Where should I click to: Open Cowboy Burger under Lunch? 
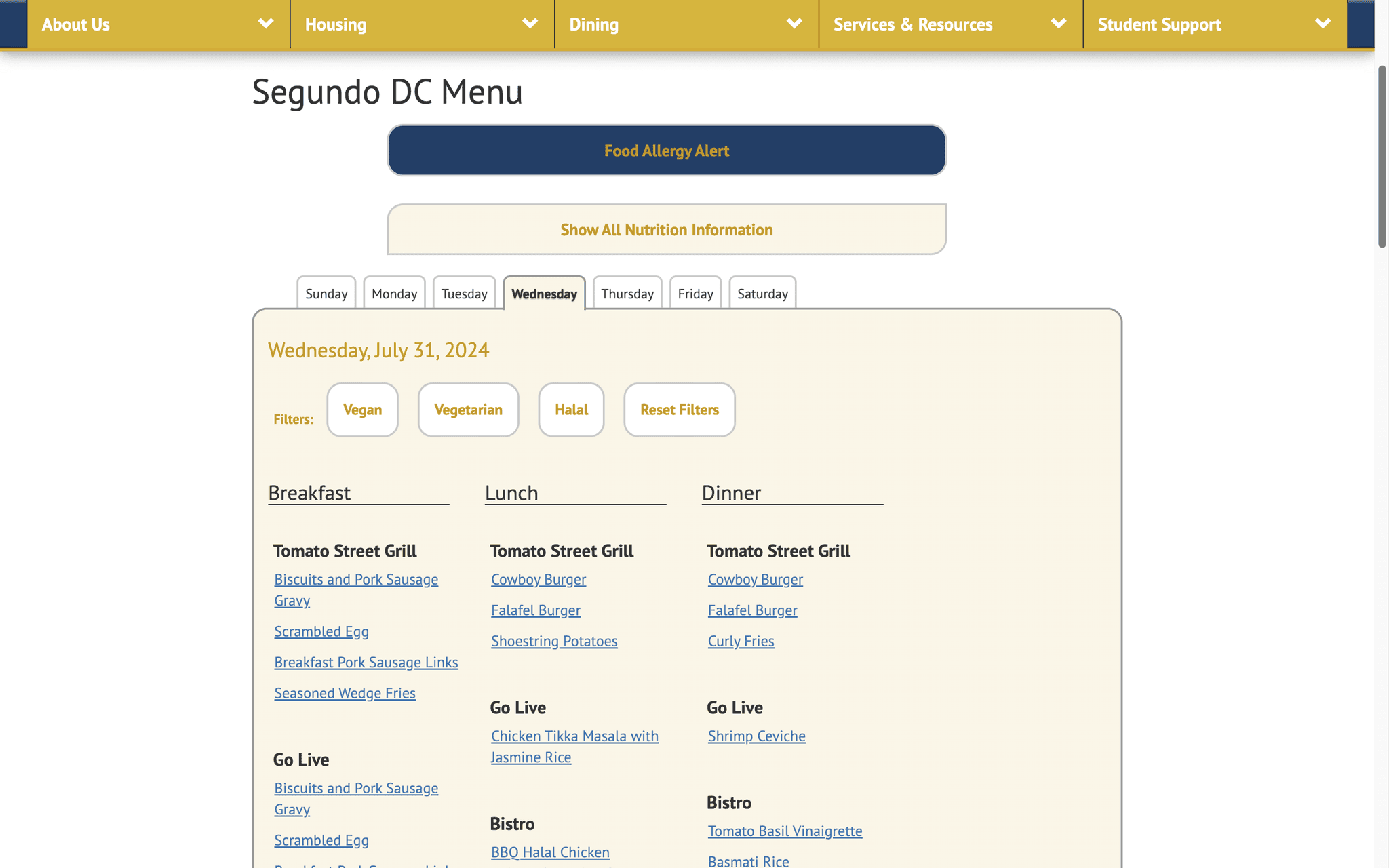539,580
